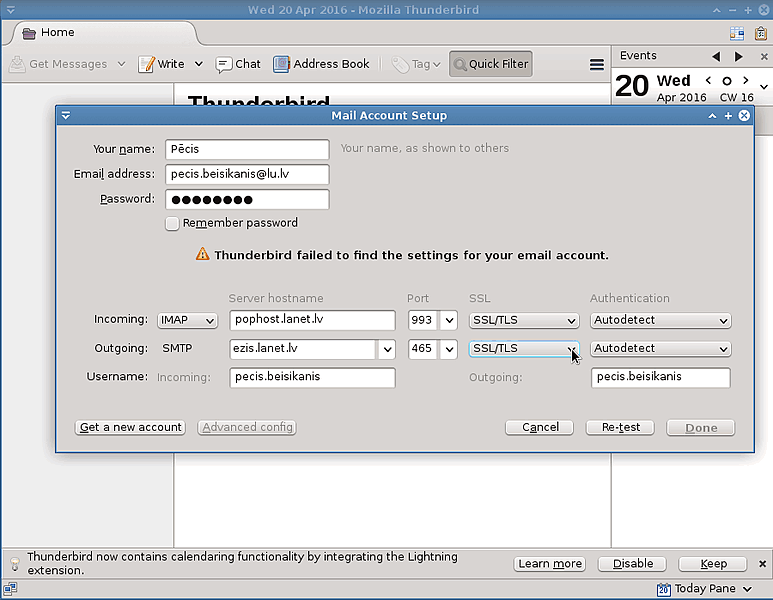Open the Thunderbird hamburger menu
The height and width of the screenshot is (600, 773).
pos(597,65)
